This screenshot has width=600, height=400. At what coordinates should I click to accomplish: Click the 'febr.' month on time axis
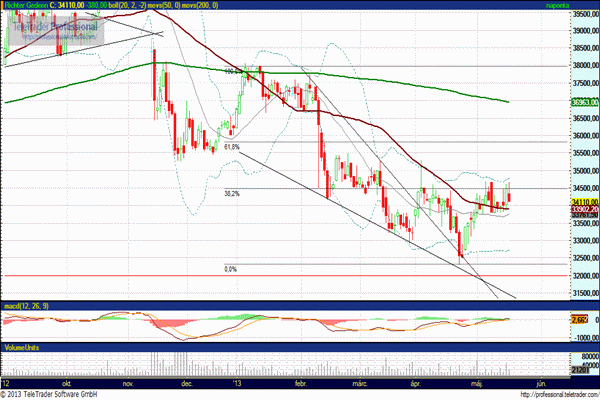[x=301, y=383]
